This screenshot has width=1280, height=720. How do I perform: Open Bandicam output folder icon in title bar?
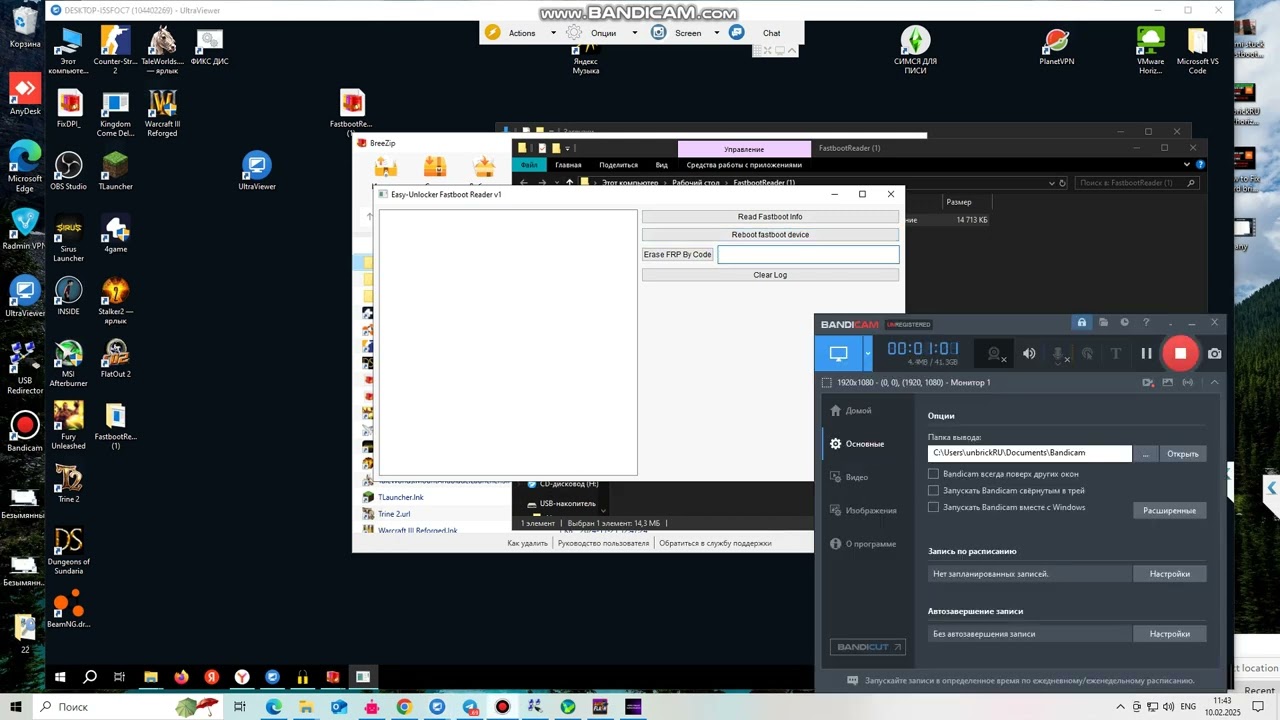pyautogui.click(x=1103, y=323)
